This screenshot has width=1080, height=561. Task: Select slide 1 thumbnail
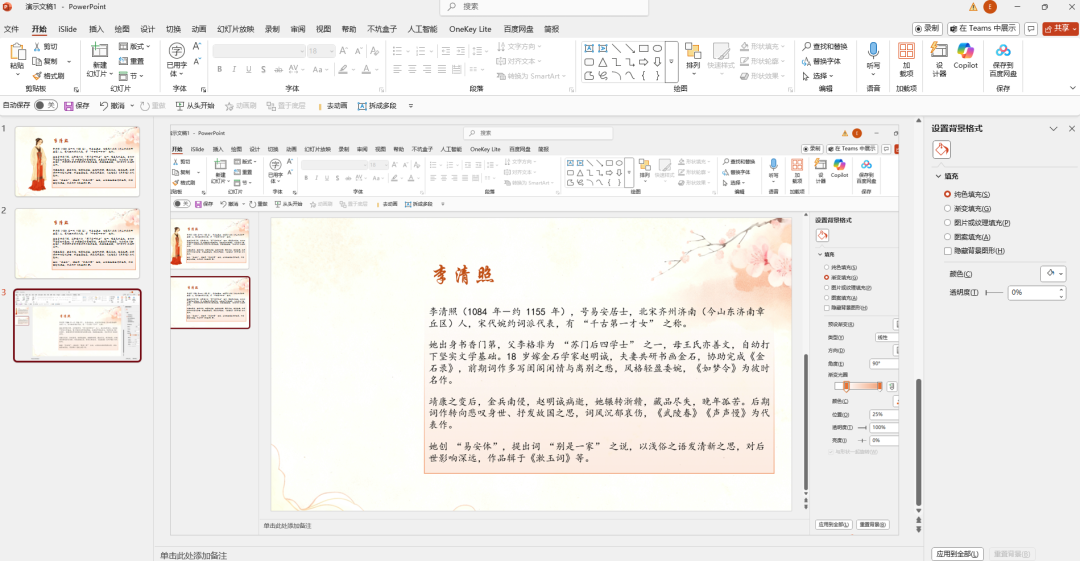[x=77, y=161]
